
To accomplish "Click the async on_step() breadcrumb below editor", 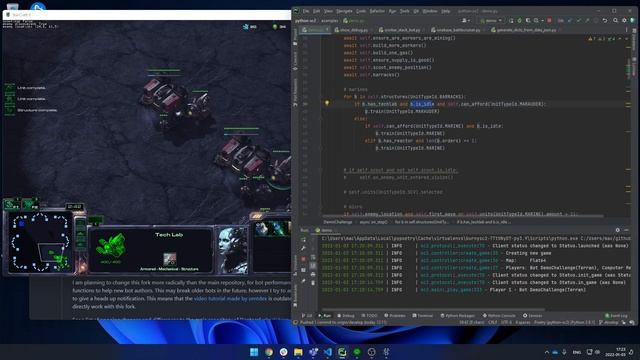I will tap(373, 222).
